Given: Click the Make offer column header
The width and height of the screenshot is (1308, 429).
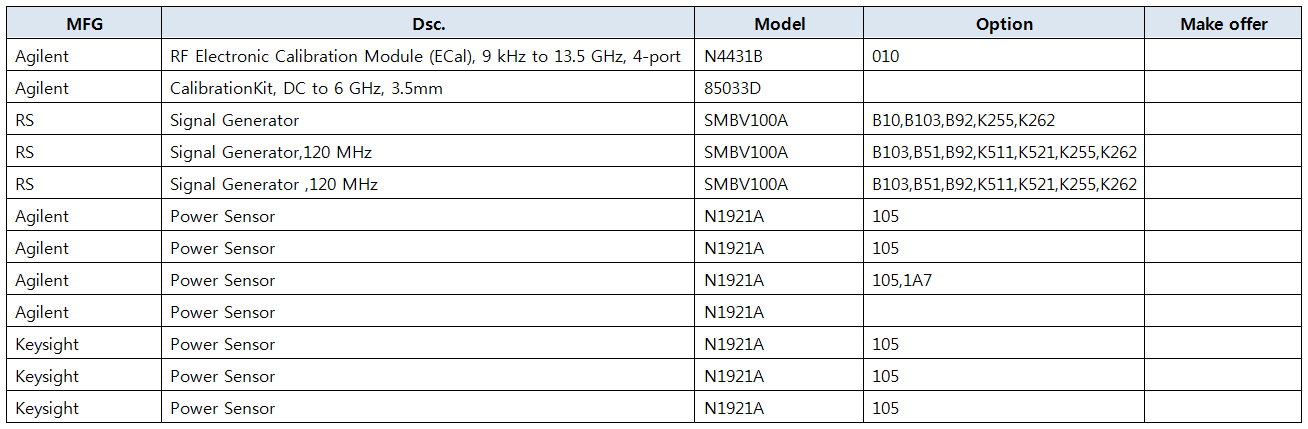Looking at the screenshot, I should 1223,24.
